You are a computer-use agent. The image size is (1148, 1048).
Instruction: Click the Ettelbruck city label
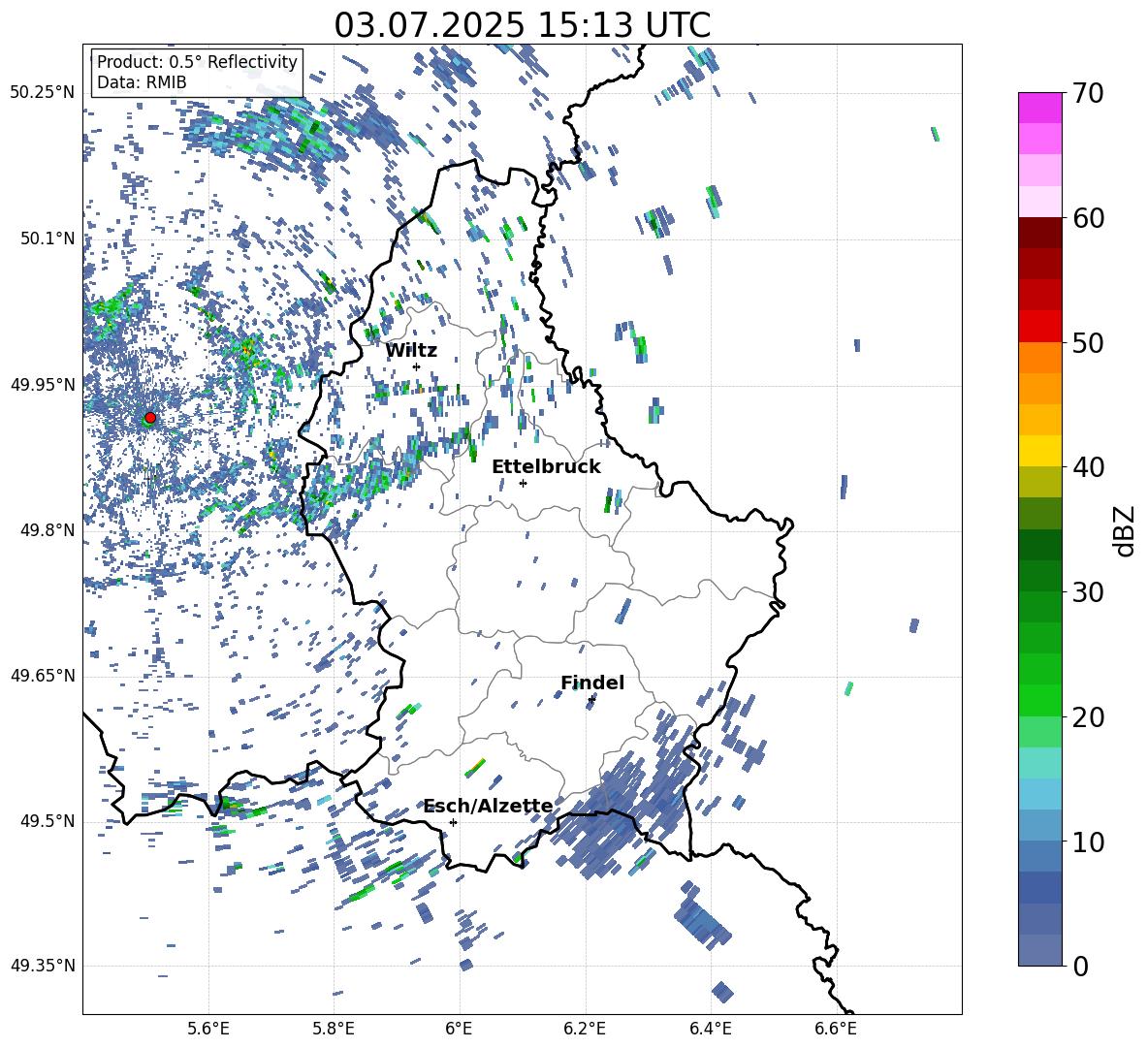(546, 467)
